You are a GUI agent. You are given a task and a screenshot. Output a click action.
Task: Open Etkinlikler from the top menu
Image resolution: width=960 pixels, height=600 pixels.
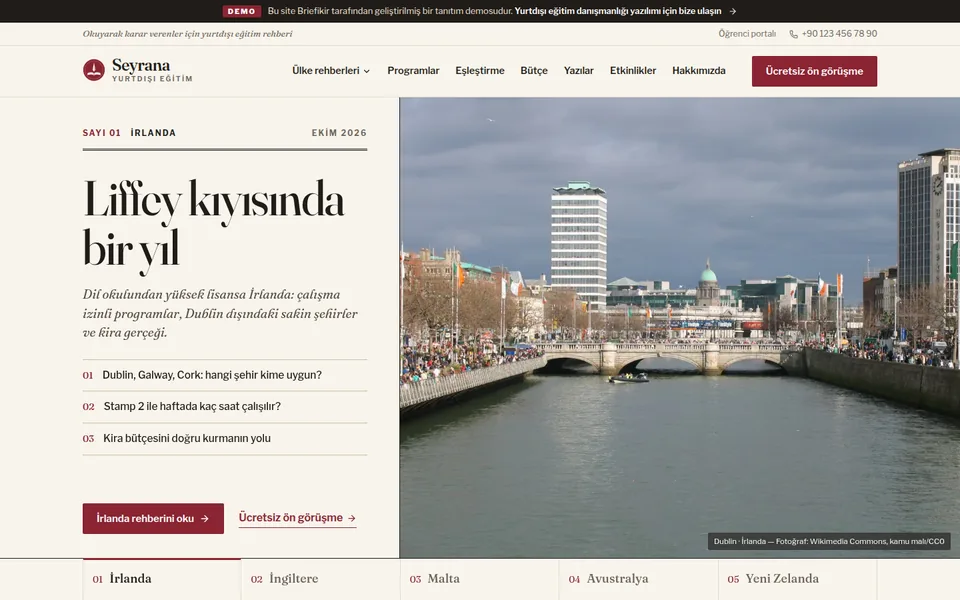pos(633,70)
